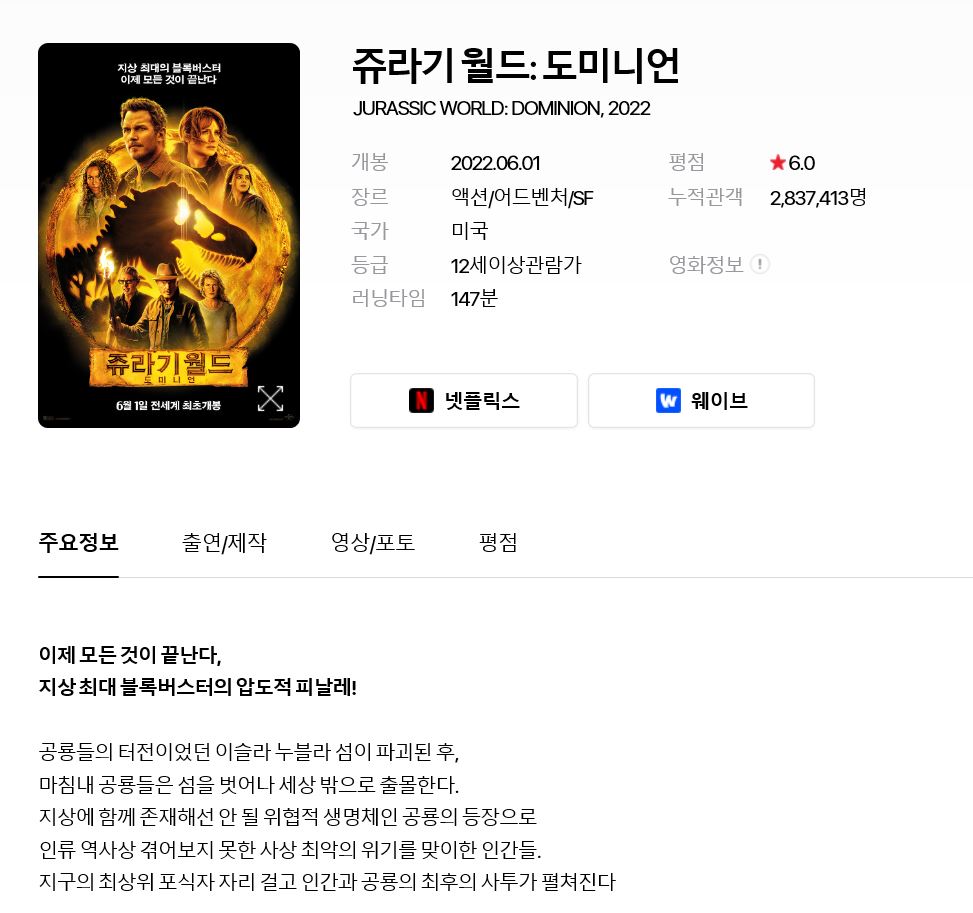Click the 액션/어드벤처/SF genre text
Viewport: 973px width, 913px height.
pyautogui.click(x=522, y=197)
